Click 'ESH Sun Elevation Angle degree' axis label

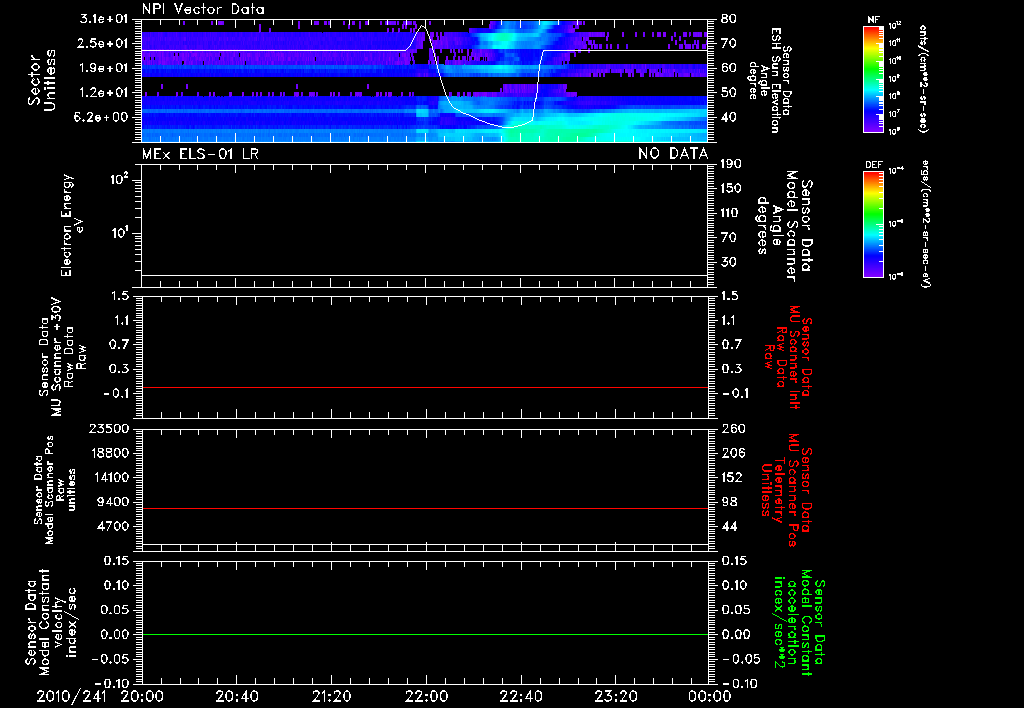(769, 80)
